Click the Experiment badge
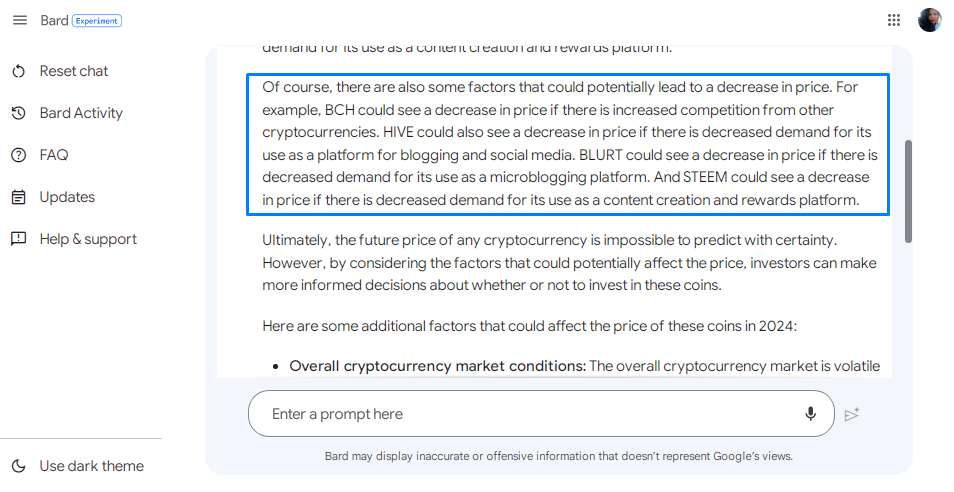 [x=97, y=21]
